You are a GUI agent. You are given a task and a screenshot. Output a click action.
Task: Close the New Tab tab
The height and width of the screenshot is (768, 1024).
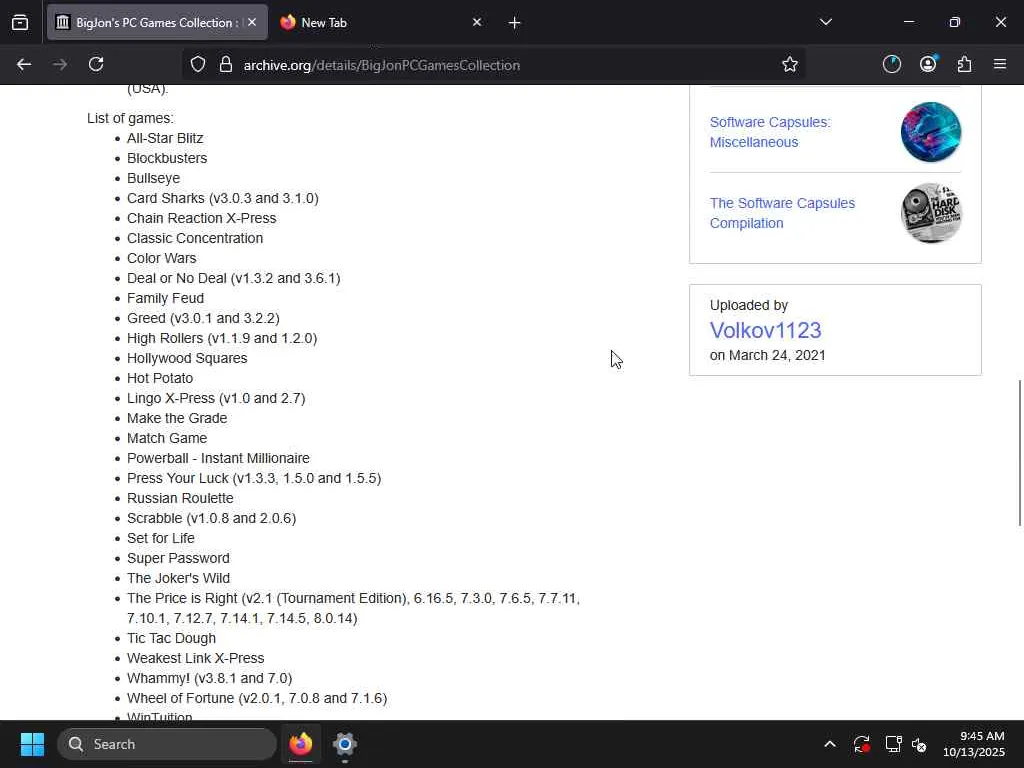[x=477, y=22]
